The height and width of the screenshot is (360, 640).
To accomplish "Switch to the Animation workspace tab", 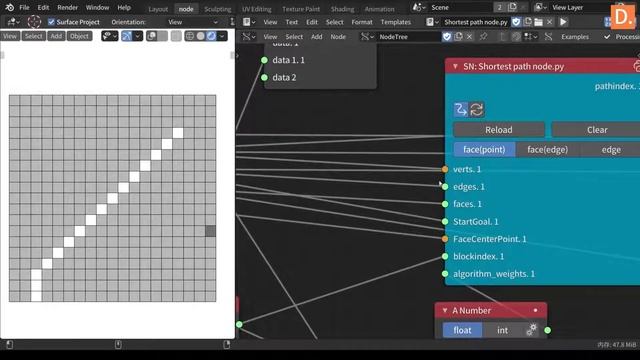I will click(380, 9).
